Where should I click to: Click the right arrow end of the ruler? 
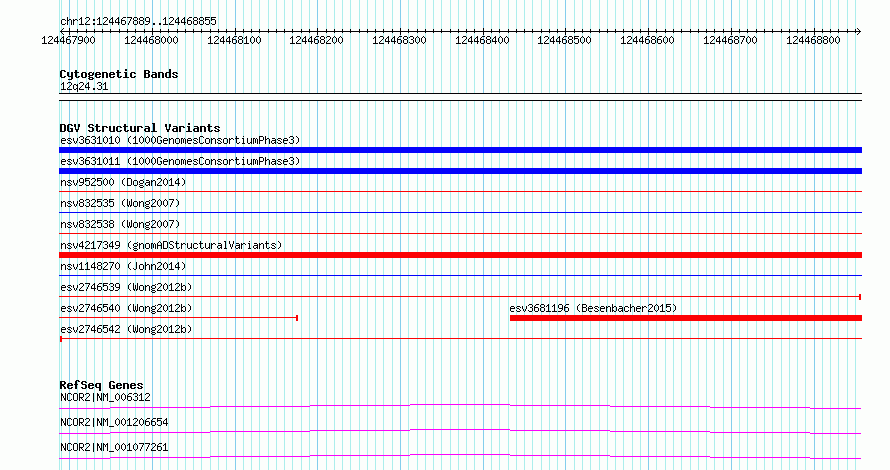(858, 31)
